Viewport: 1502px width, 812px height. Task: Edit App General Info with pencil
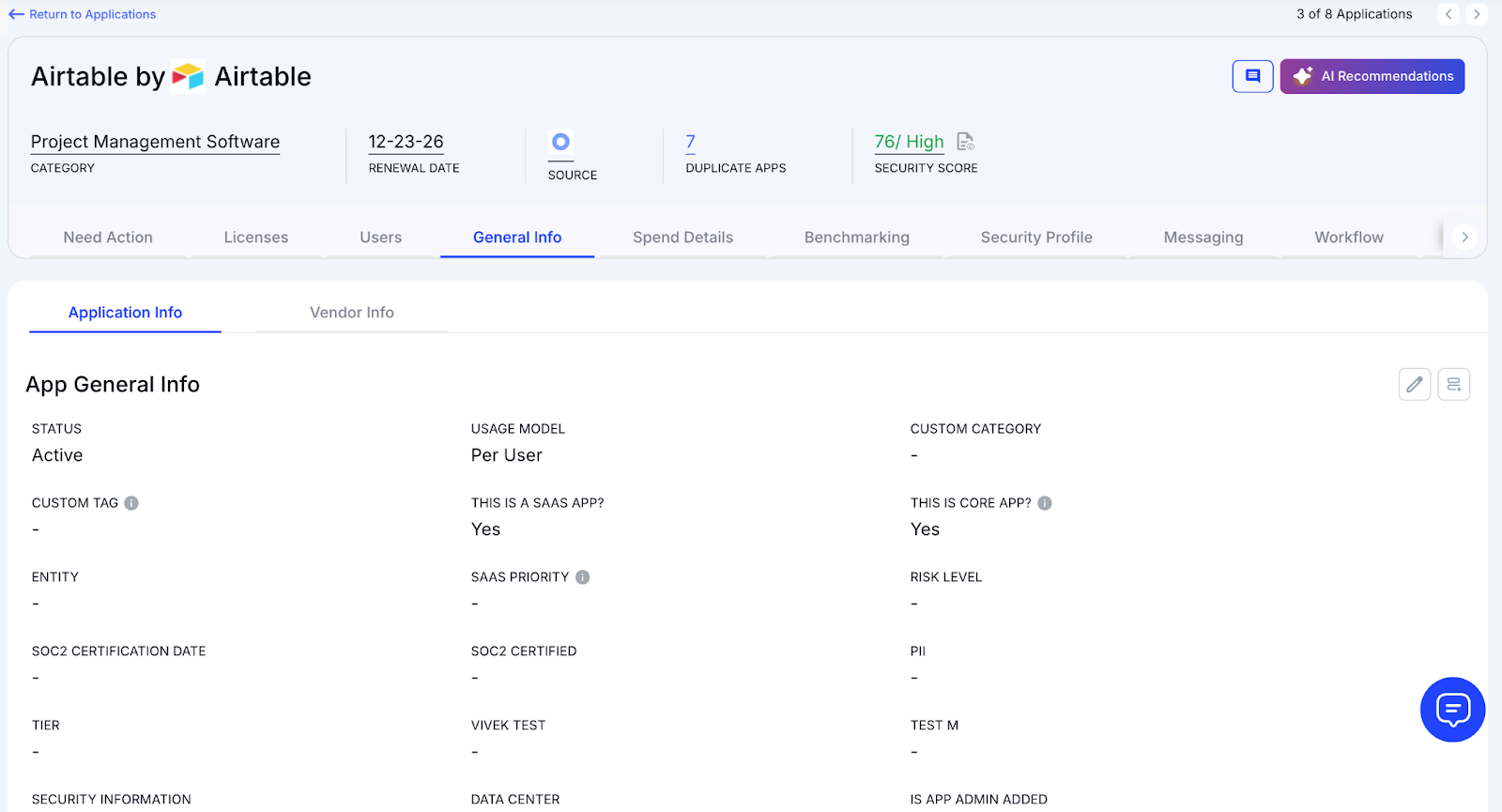point(1414,384)
